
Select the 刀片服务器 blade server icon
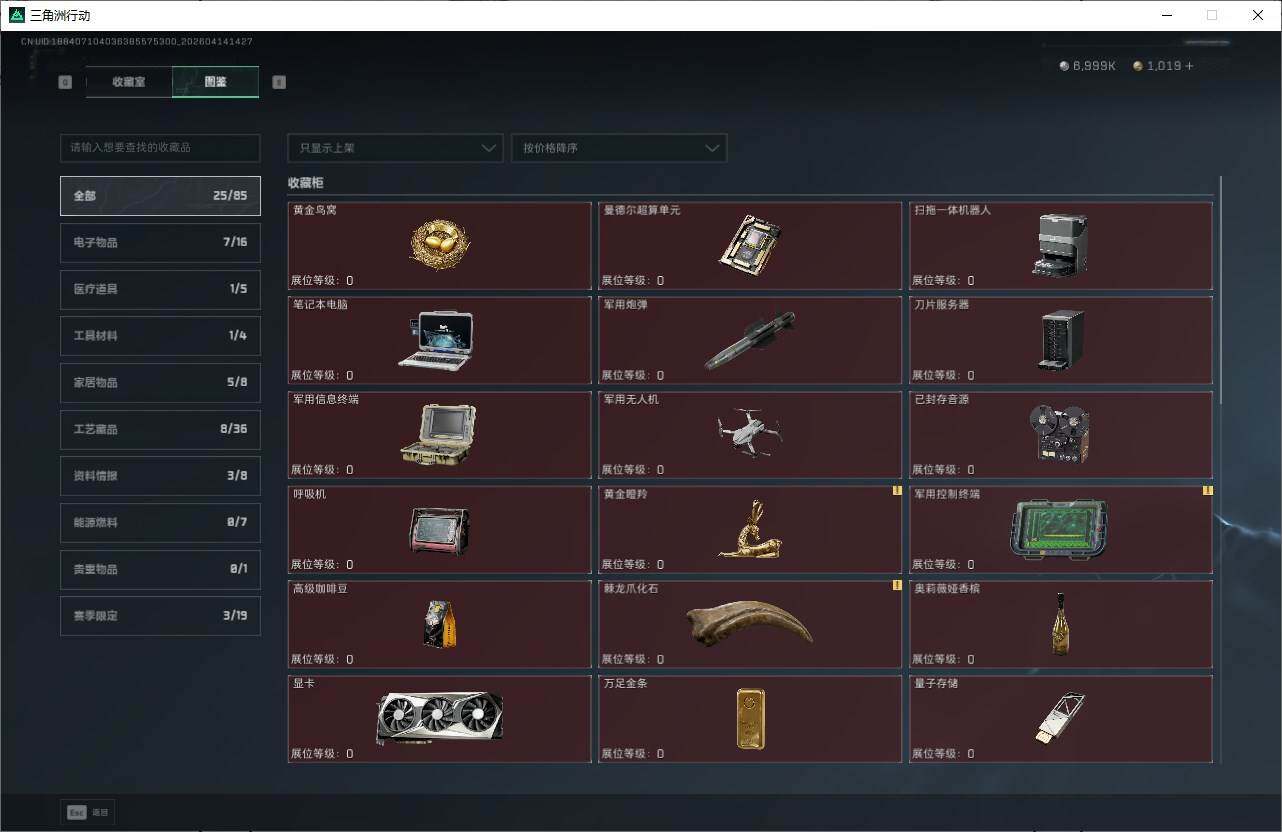coord(1060,340)
